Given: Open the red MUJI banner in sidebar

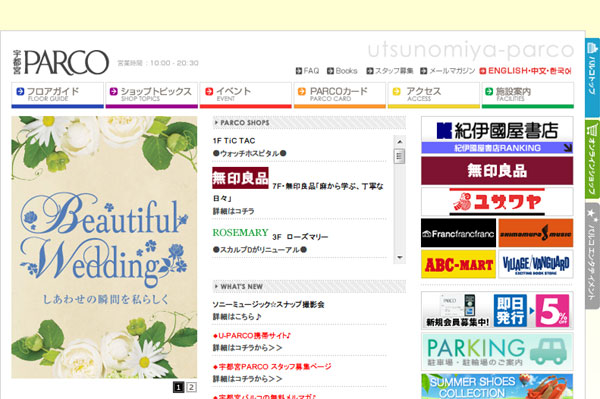Looking at the screenshot, I should (497, 171).
